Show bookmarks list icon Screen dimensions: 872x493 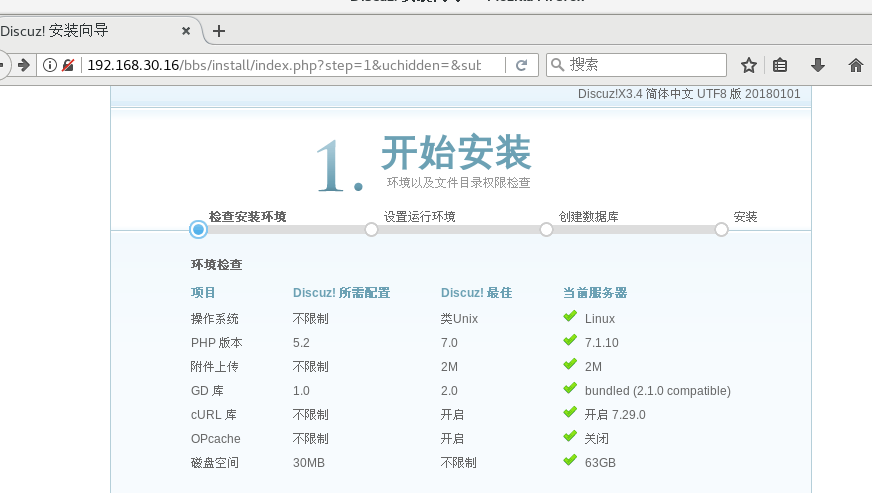point(780,65)
